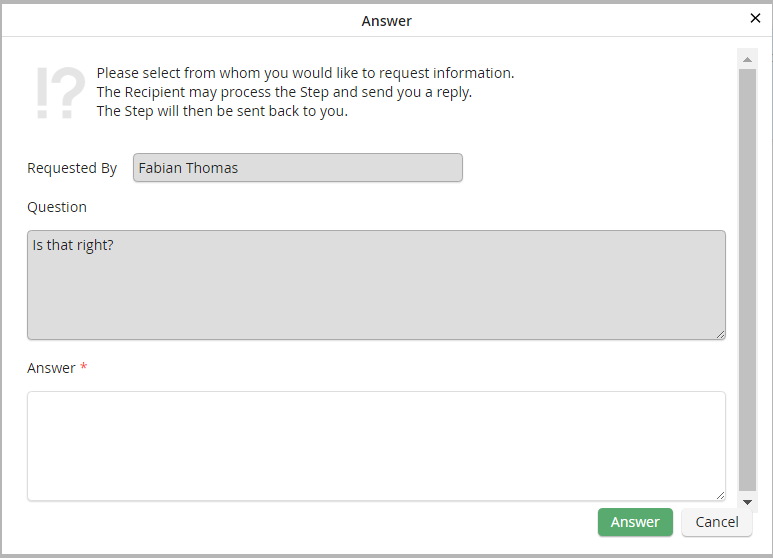Click the "Requested By" label
Viewport: 773px width, 558px height.
(x=72, y=168)
